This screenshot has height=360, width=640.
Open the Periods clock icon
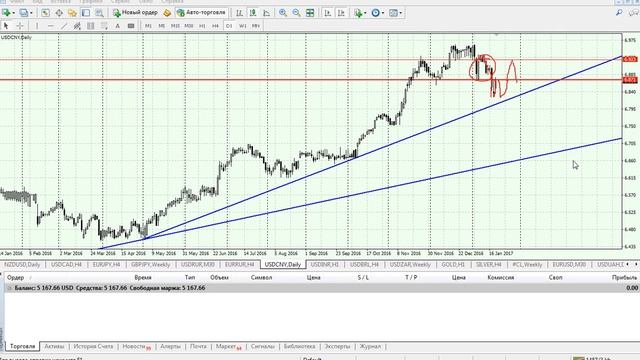click(376, 13)
